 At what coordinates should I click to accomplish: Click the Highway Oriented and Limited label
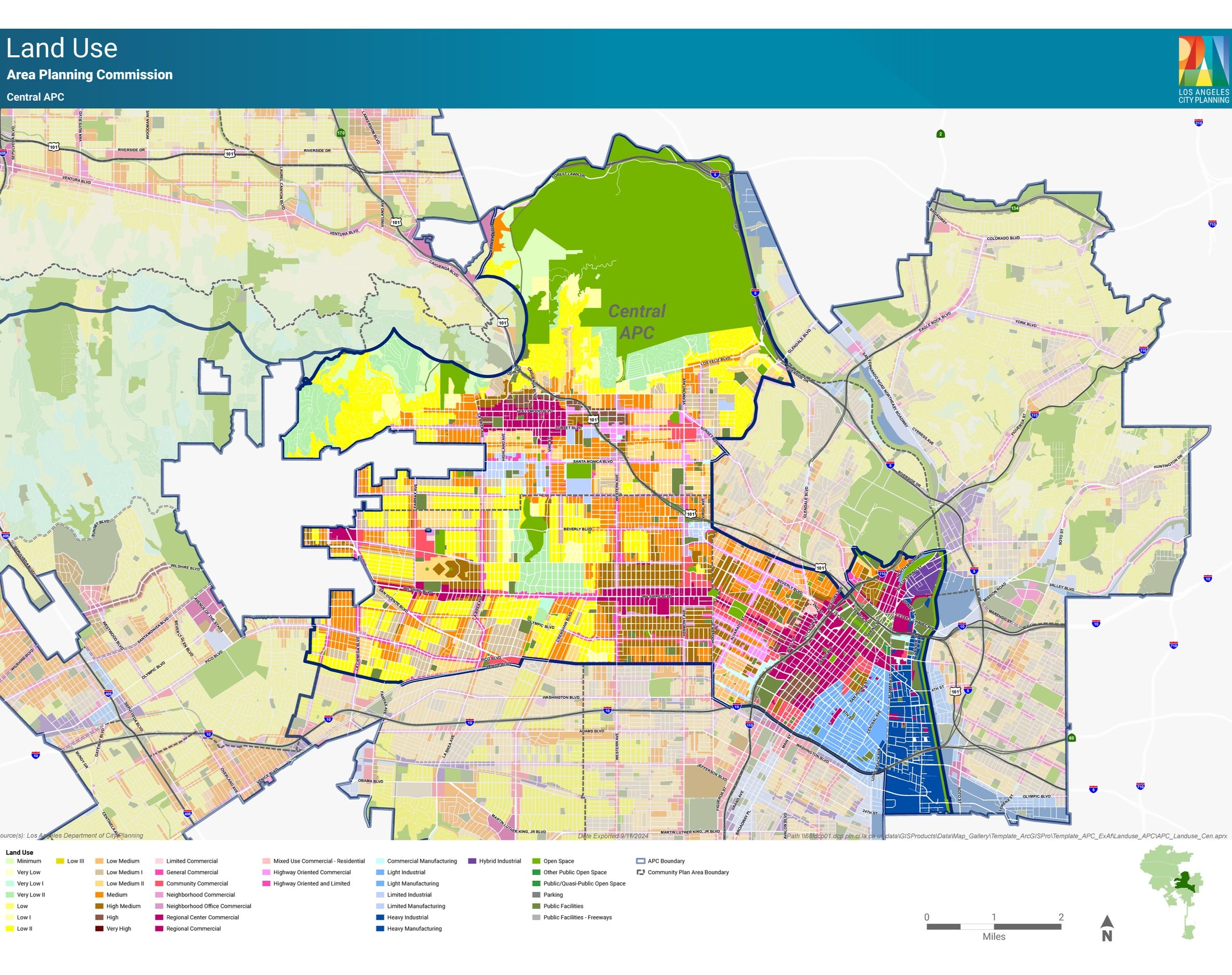[312, 883]
